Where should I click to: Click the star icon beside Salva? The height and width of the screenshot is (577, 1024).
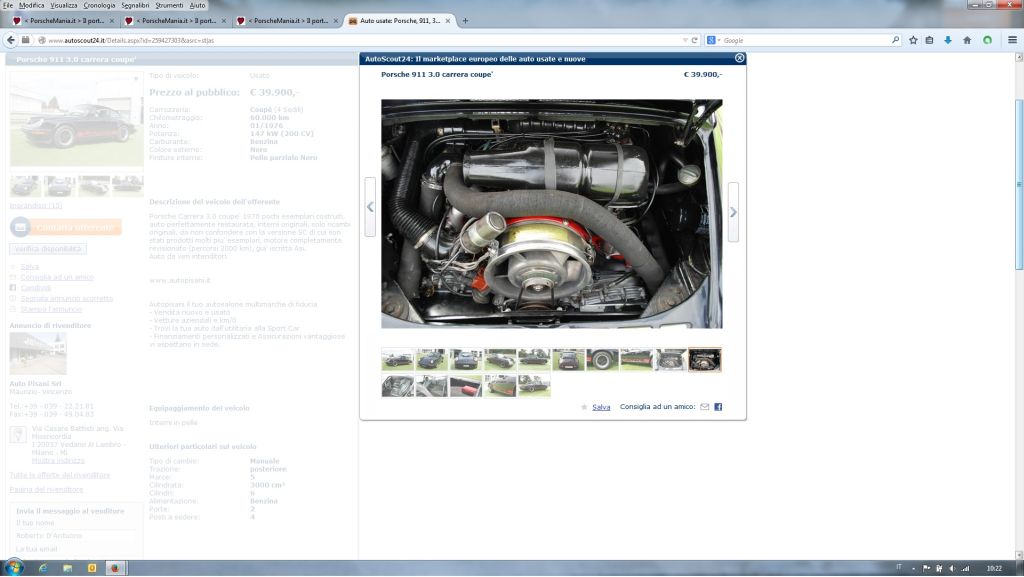tap(584, 407)
